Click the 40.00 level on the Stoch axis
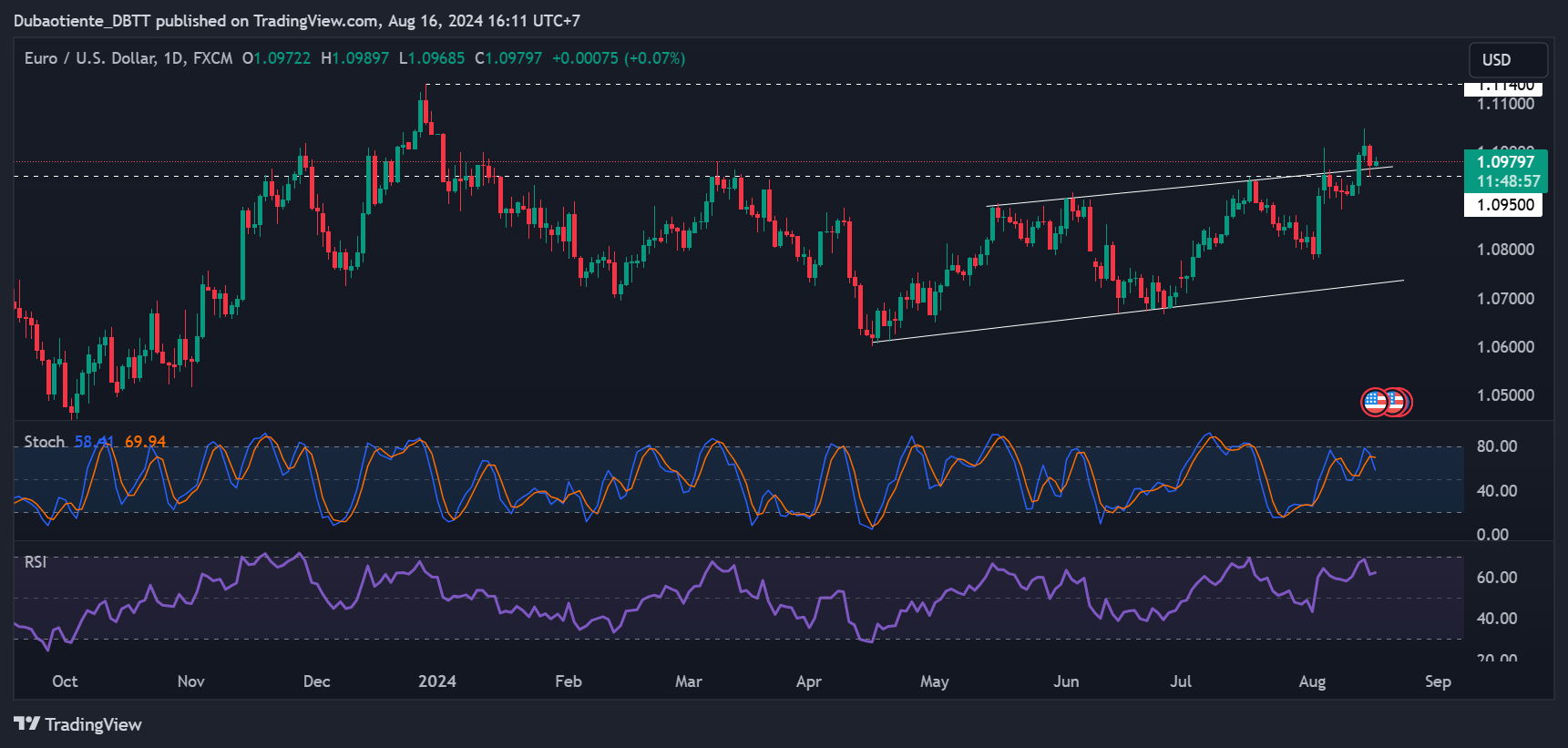The width and height of the screenshot is (1568, 748). (1496, 491)
